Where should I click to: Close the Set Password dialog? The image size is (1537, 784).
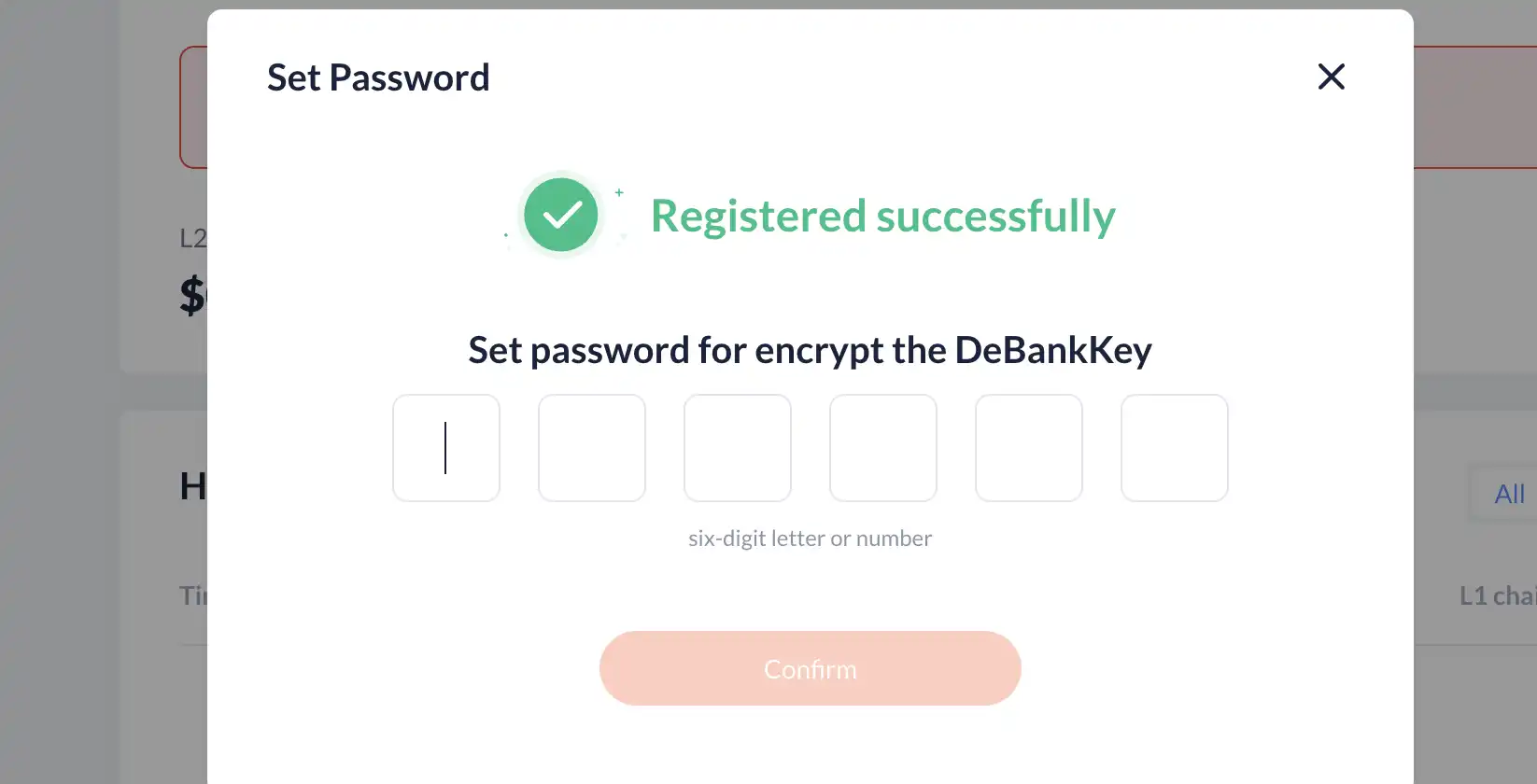[x=1331, y=77]
